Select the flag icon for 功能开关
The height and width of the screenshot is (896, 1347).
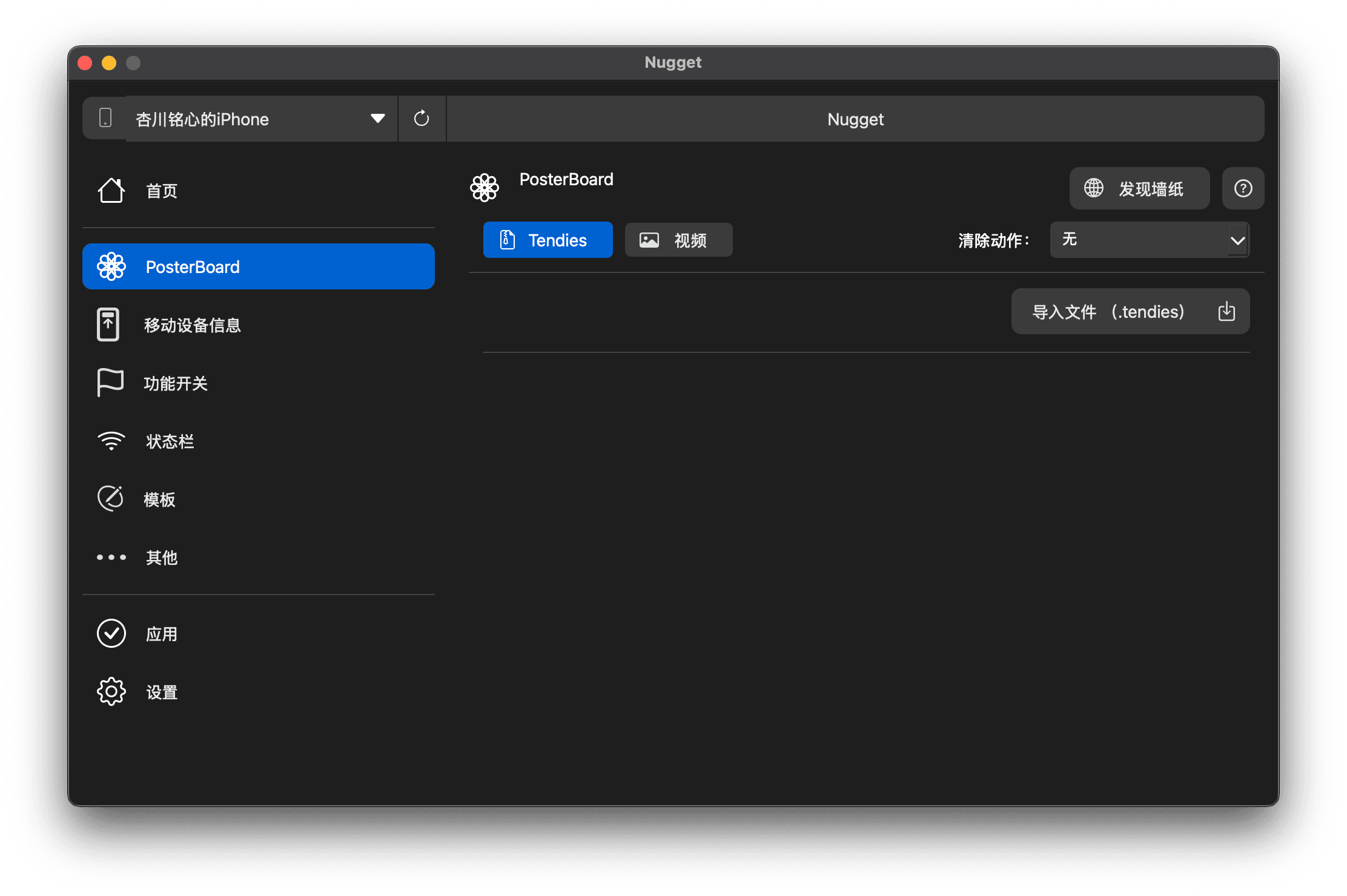[110, 383]
